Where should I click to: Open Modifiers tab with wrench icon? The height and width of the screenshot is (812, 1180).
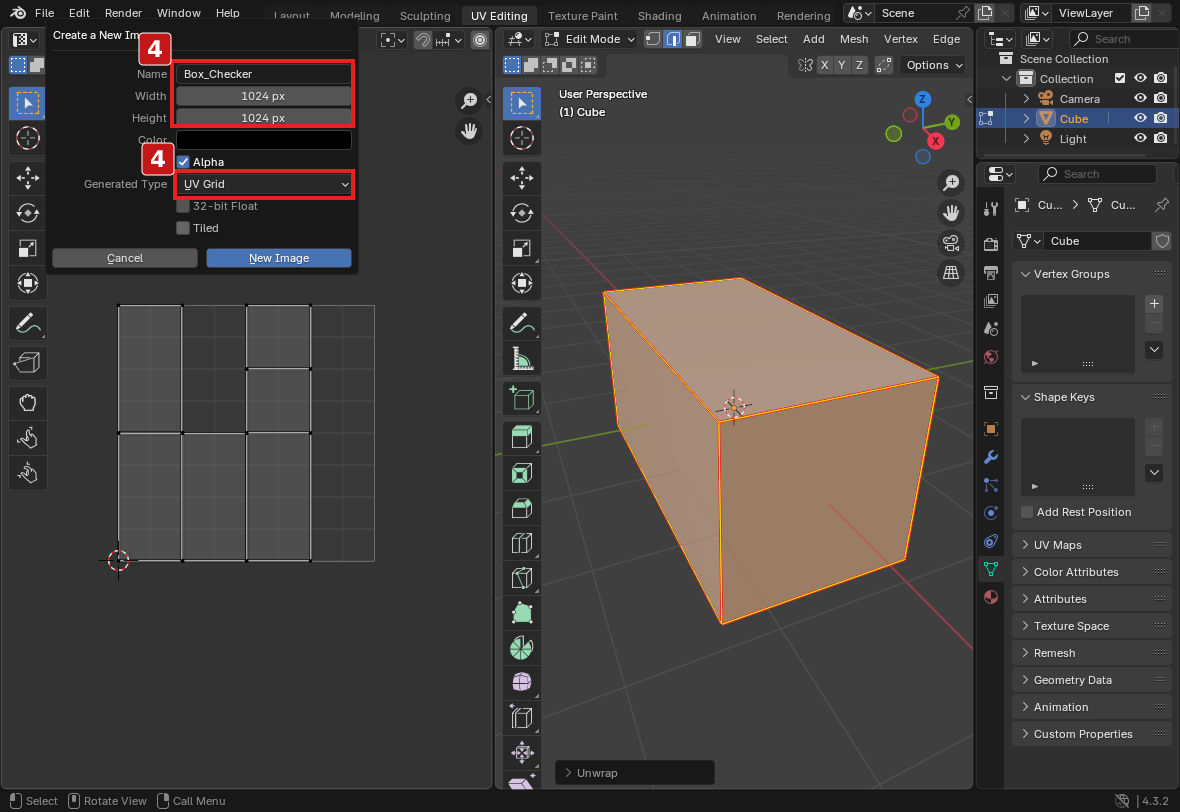[991, 457]
